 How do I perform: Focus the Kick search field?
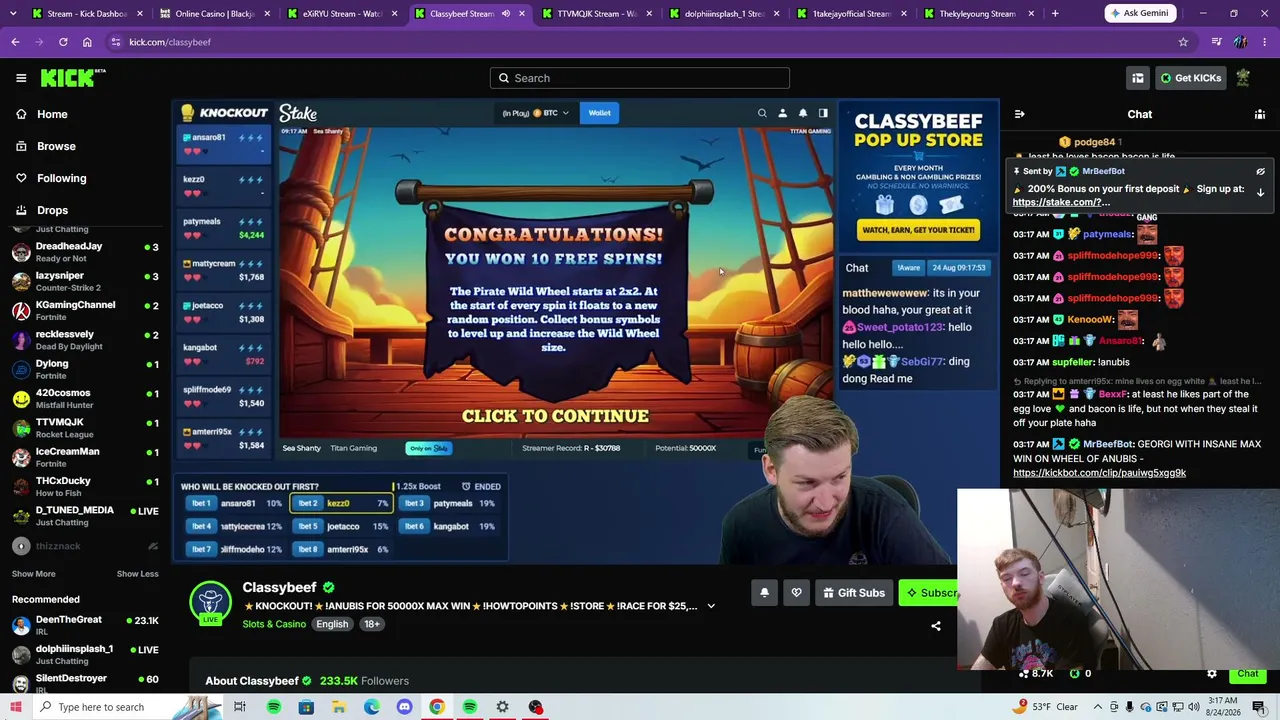(x=640, y=78)
